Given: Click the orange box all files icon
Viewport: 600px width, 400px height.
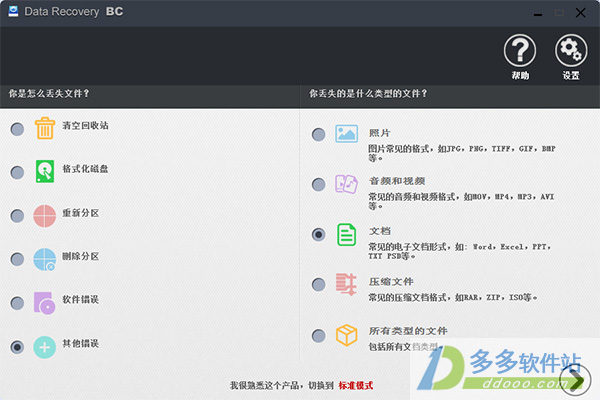Looking at the screenshot, I should tap(346, 335).
